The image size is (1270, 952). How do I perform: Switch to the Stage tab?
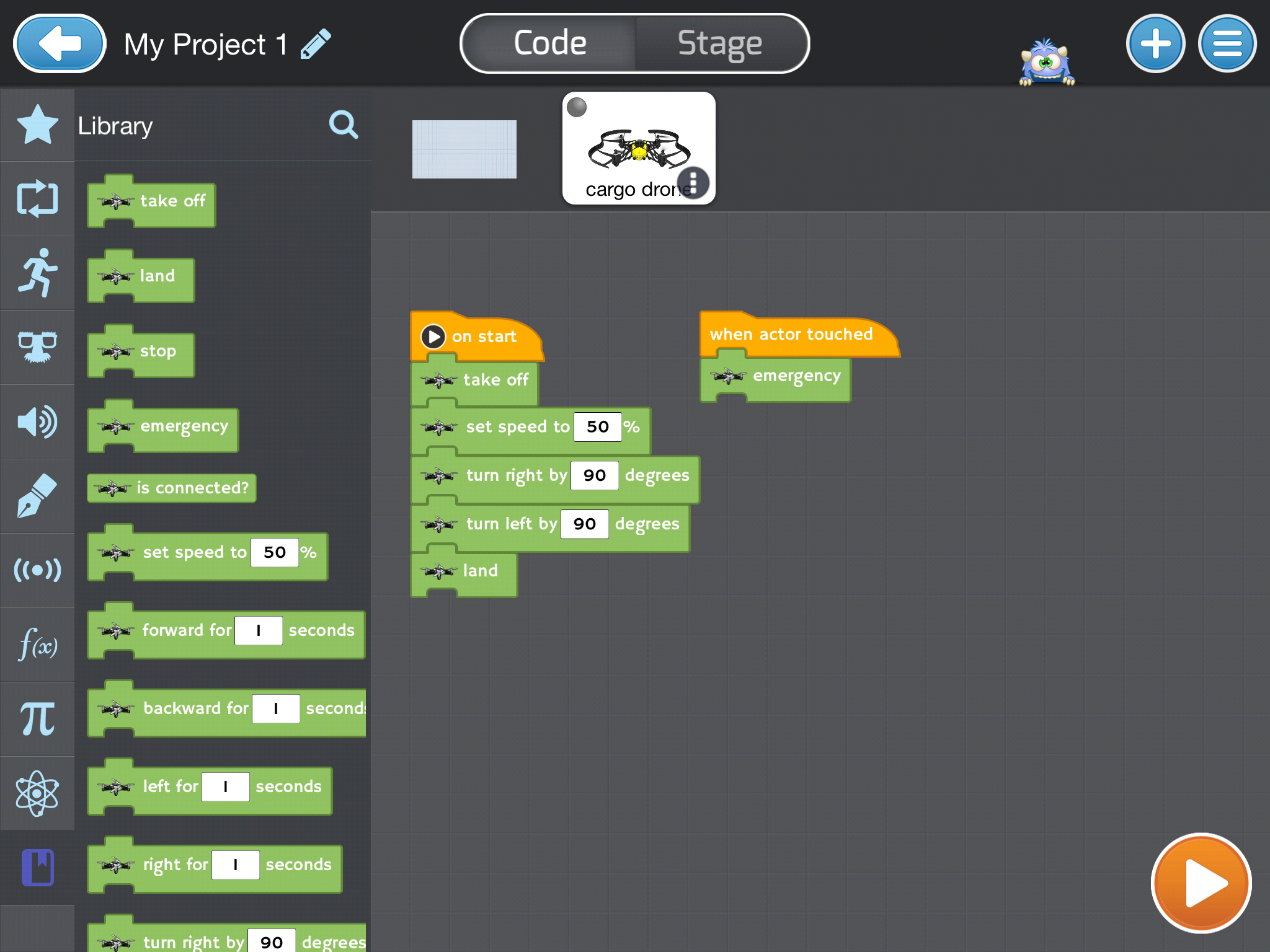tap(719, 42)
